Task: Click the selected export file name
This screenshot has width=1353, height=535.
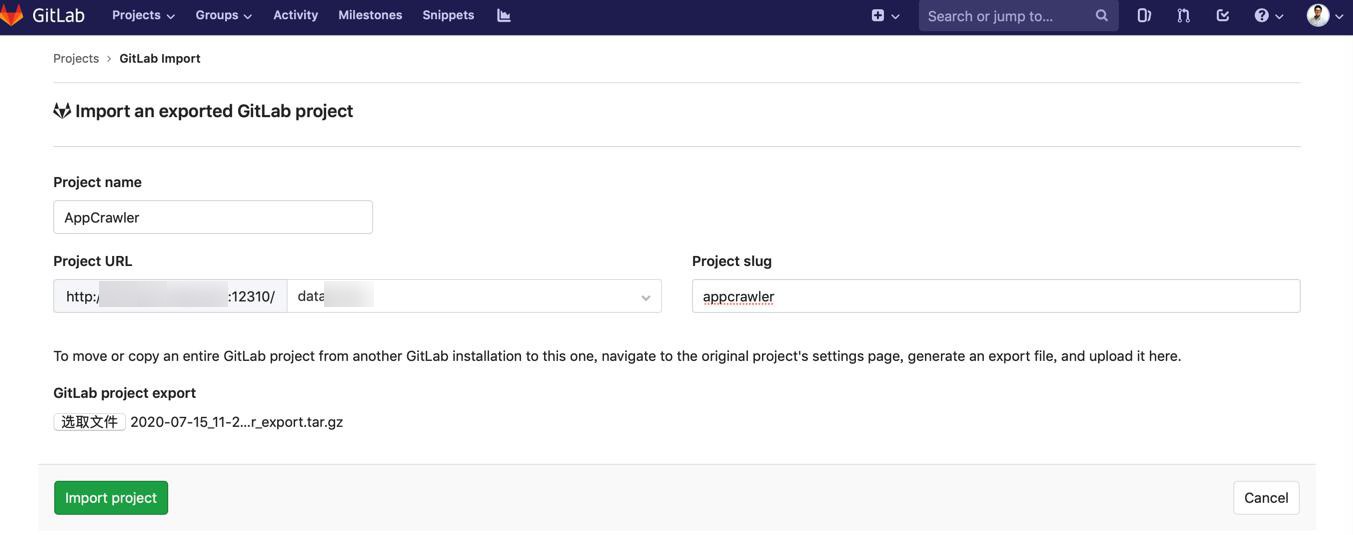Action: tap(237, 422)
